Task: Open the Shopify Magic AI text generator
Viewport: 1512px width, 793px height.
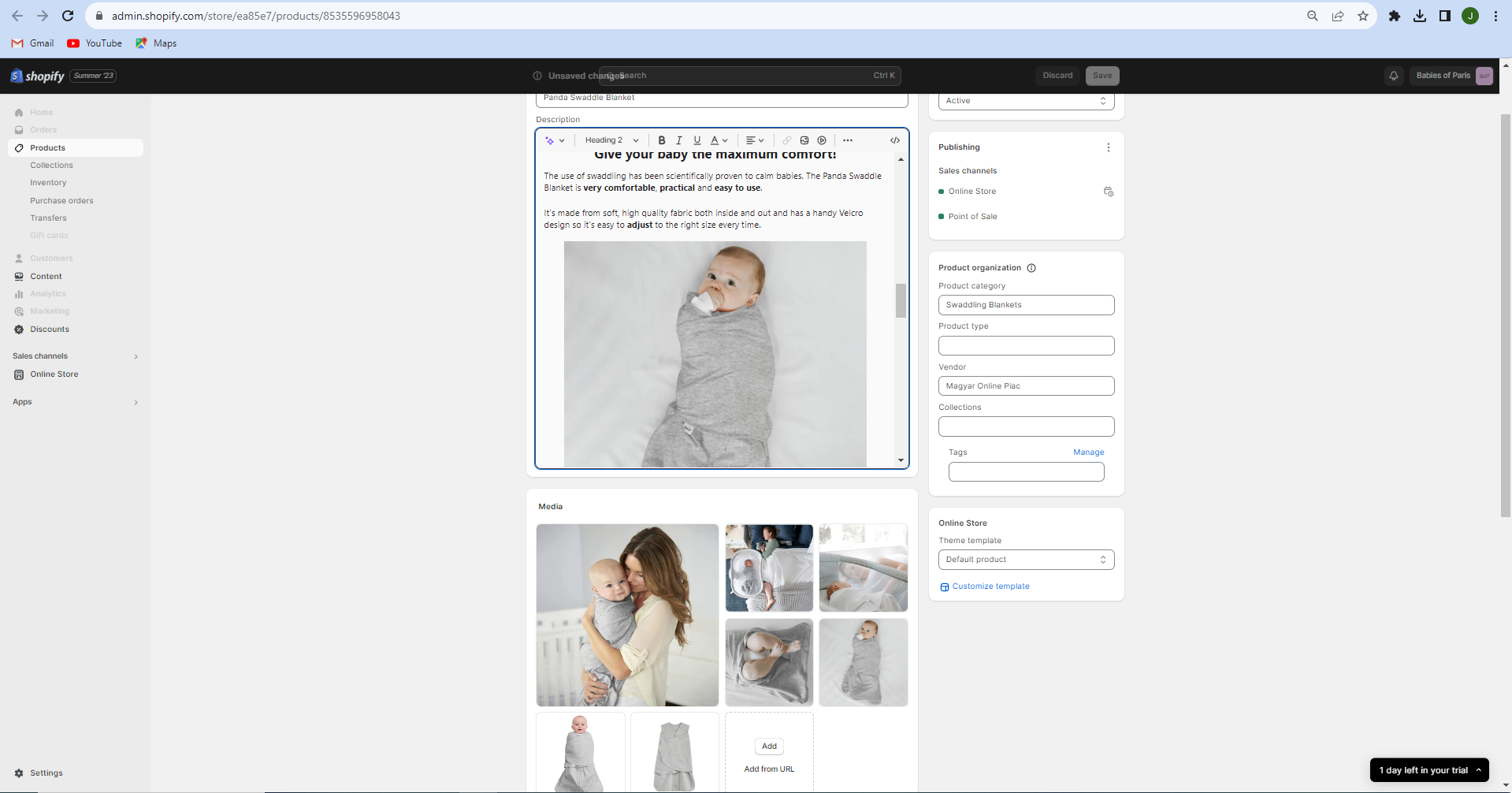Action: coord(555,140)
